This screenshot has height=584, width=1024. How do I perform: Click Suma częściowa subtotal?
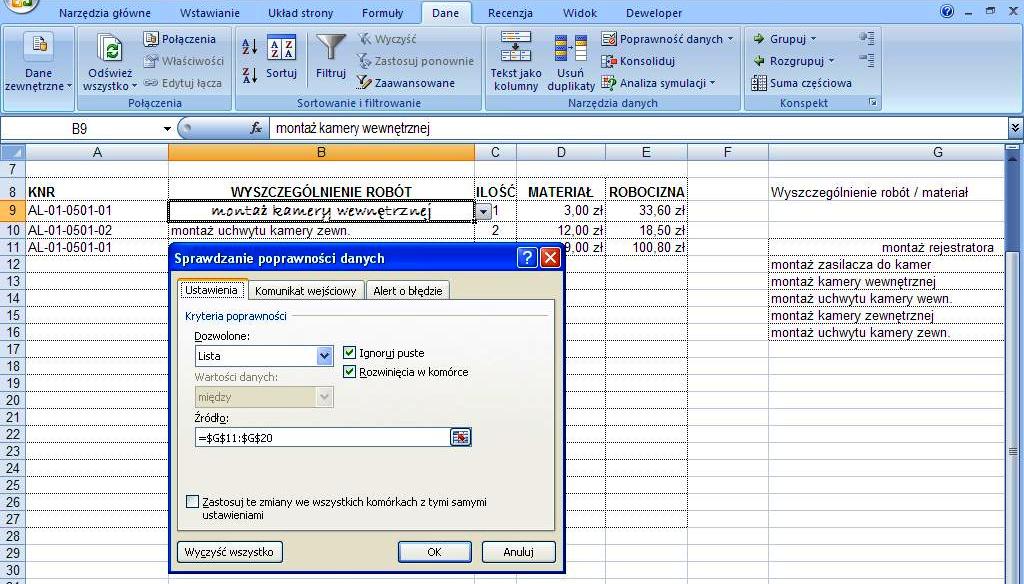(x=802, y=83)
